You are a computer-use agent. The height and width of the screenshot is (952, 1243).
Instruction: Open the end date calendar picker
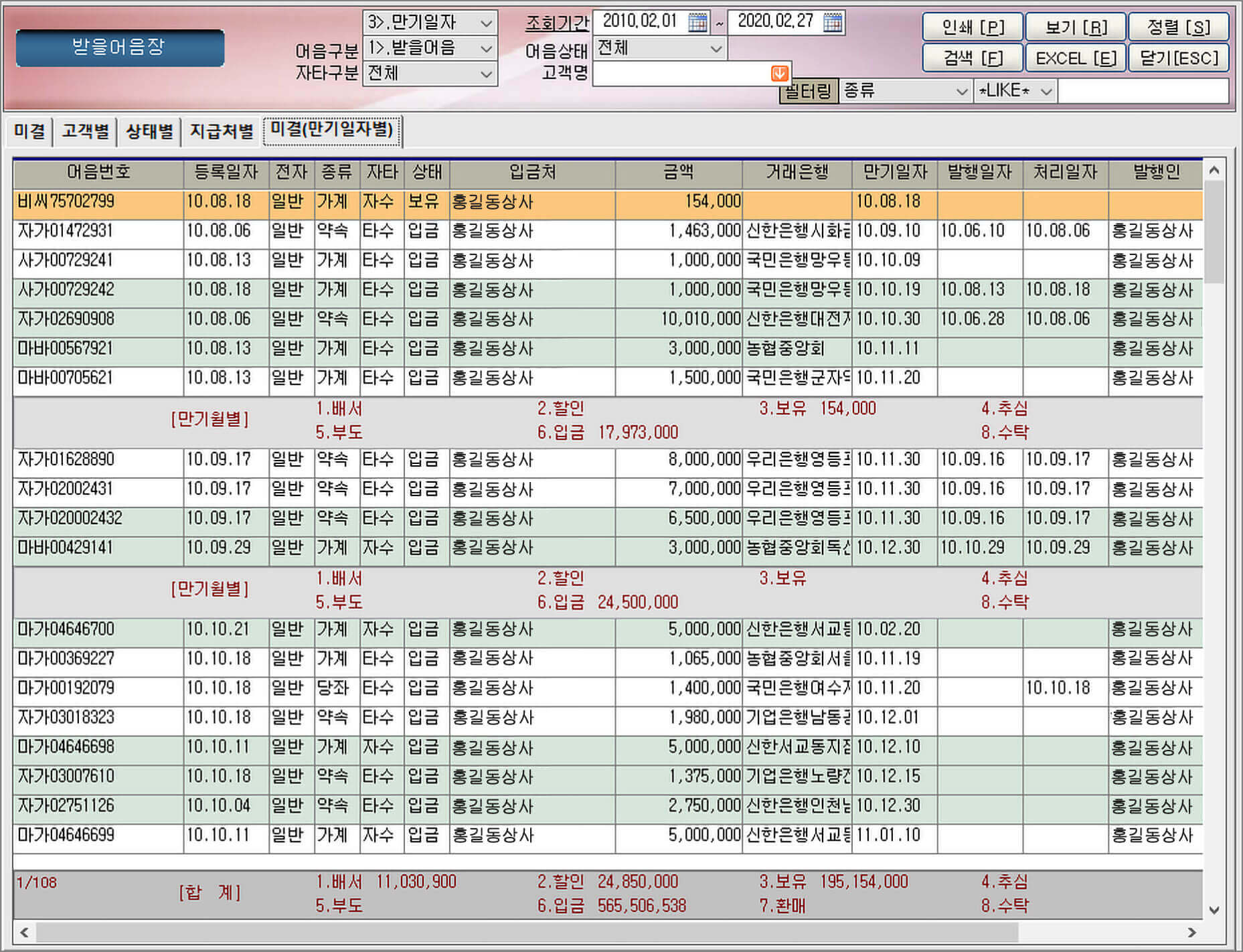[833, 22]
